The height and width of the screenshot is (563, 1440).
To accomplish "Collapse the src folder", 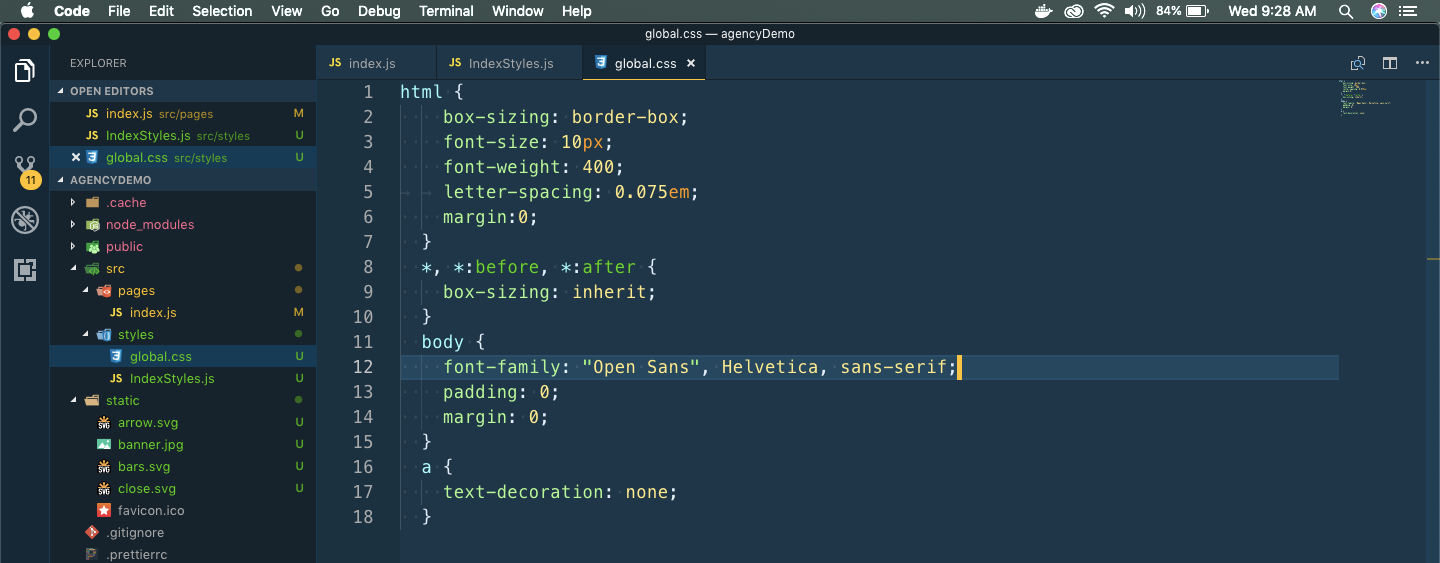I will tap(115, 268).
